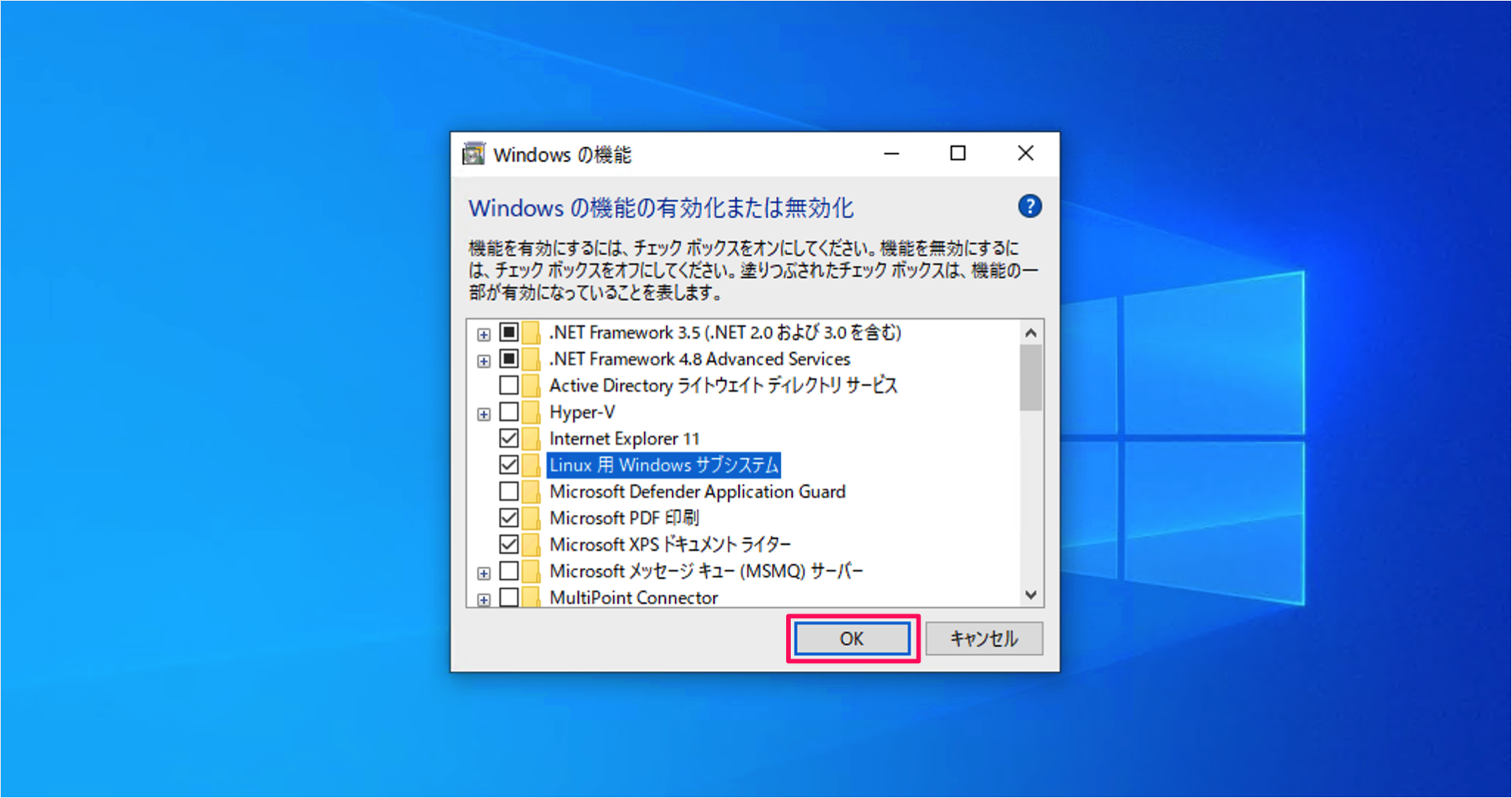Click the folder icon next to Microsoft PDF 印刷
The width and height of the screenshot is (1512, 798).
[533, 517]
